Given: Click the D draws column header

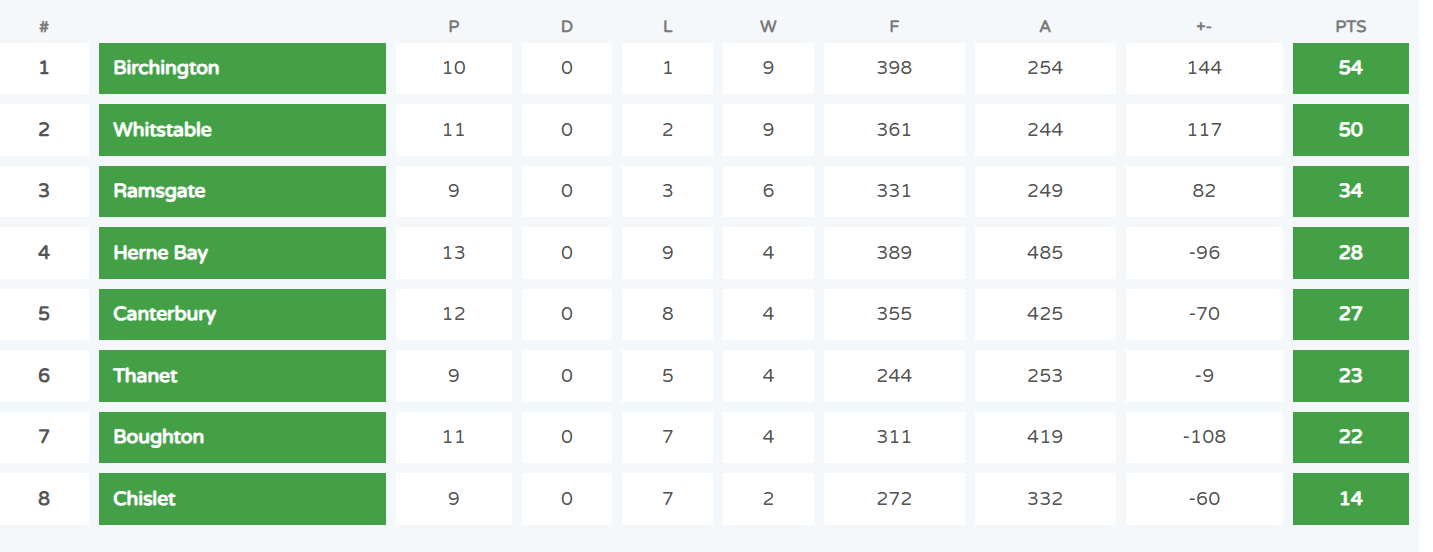Looking at the screenshot, I should click(567, 27).
